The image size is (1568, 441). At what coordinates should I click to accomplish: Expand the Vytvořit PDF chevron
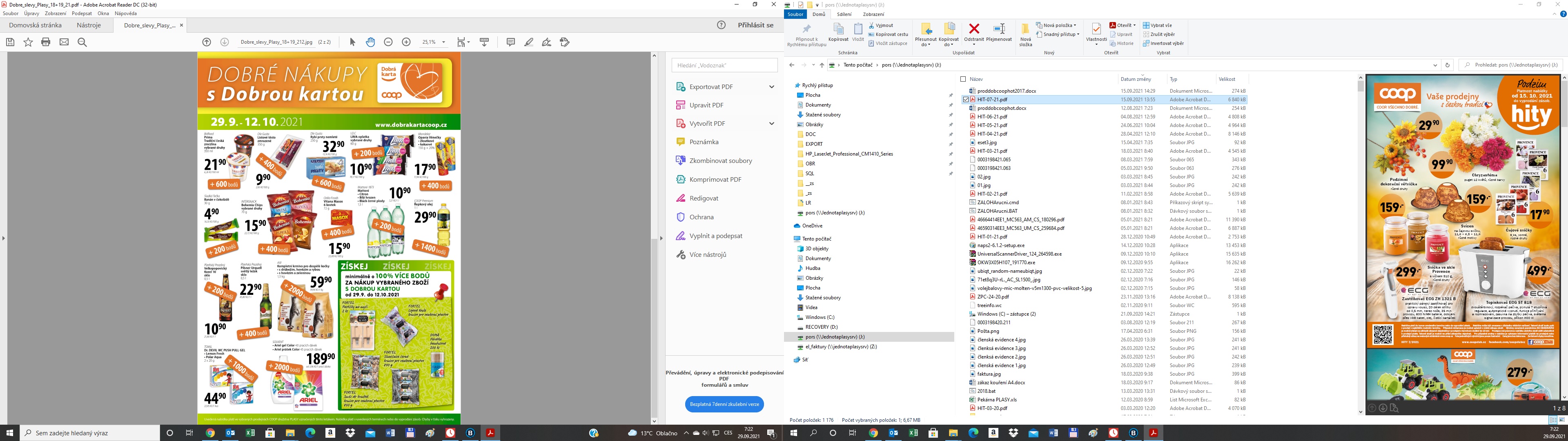tap(771, 124)
